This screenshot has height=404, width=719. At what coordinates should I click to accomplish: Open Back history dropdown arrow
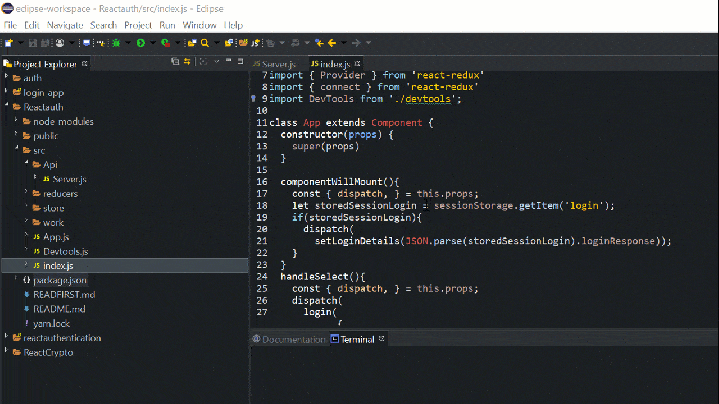tap(343, 43)
